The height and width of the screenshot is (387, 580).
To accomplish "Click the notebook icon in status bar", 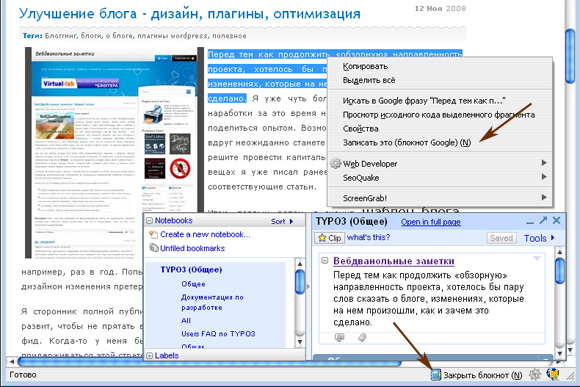I will 436,375.
